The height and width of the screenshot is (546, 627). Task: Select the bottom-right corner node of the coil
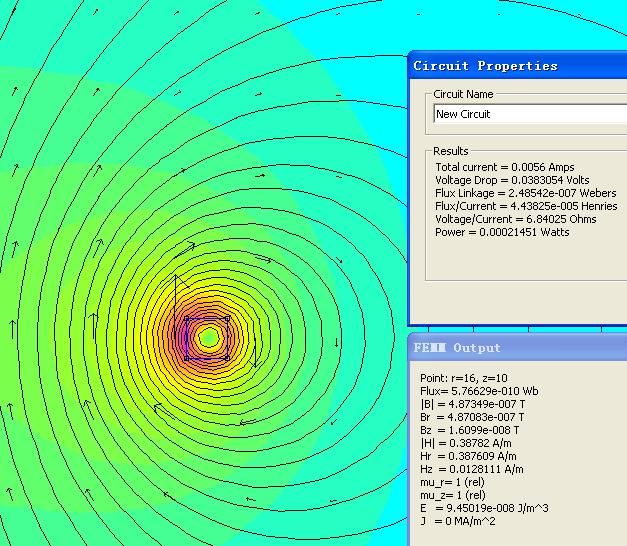(228, 358)
